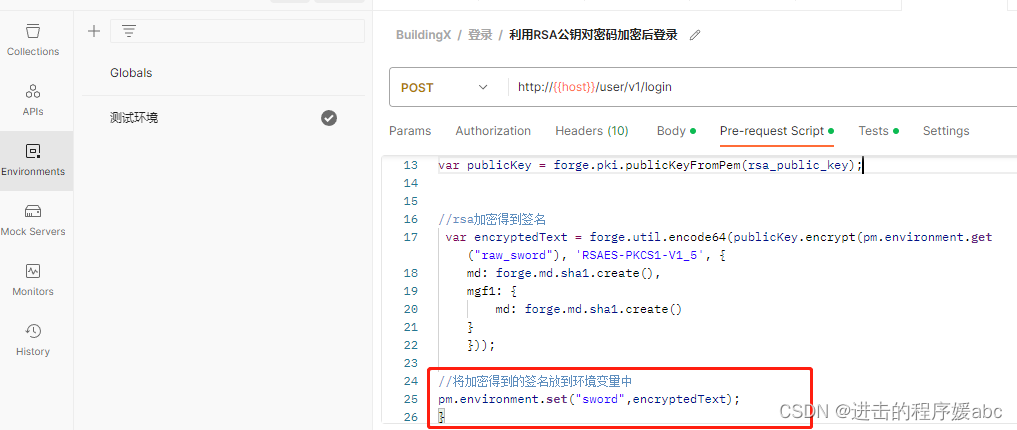1017x430 pixels.
Task: Click line 19 mgf1 code
Action: click(x=491, y=291)
